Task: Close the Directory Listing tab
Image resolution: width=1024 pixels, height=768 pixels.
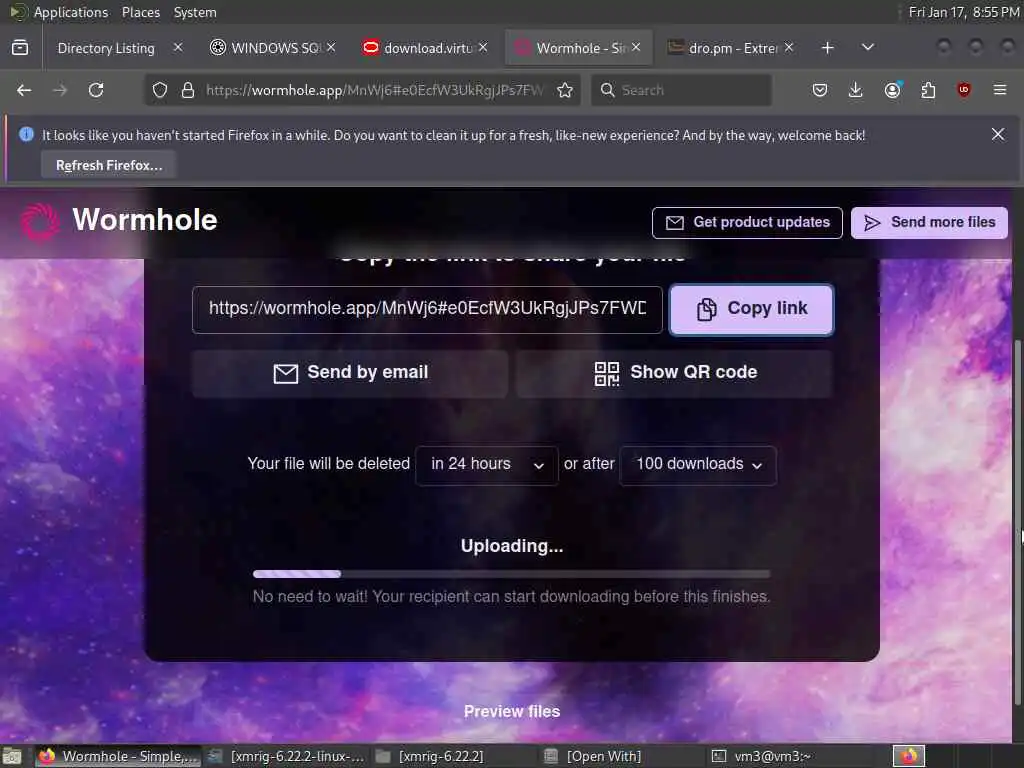Action: click(178, 47)
